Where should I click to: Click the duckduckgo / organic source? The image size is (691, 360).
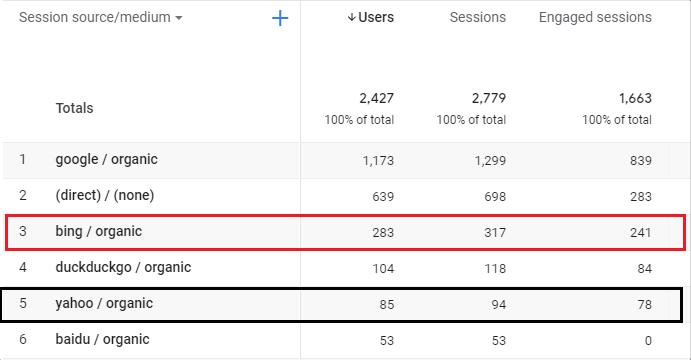[x=123, y=267]
